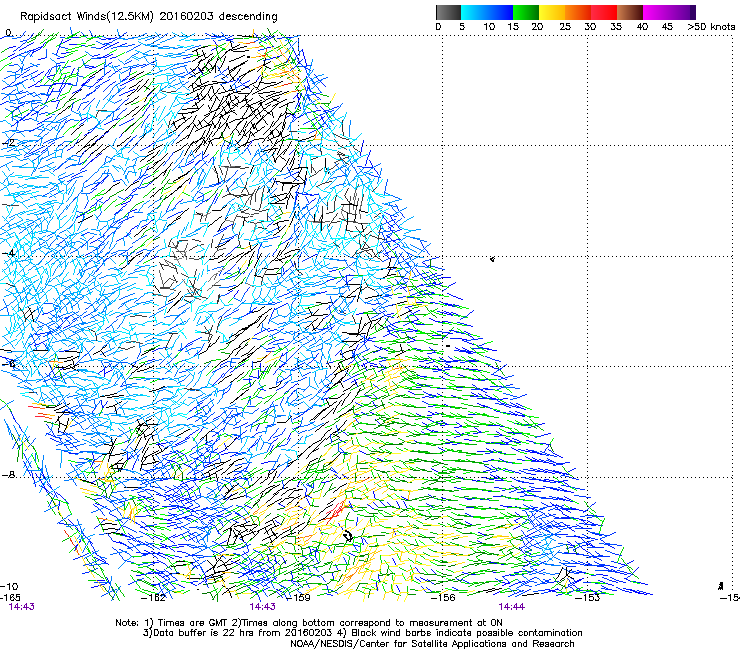Click the '-165' longitude axis label

[10, 598]
